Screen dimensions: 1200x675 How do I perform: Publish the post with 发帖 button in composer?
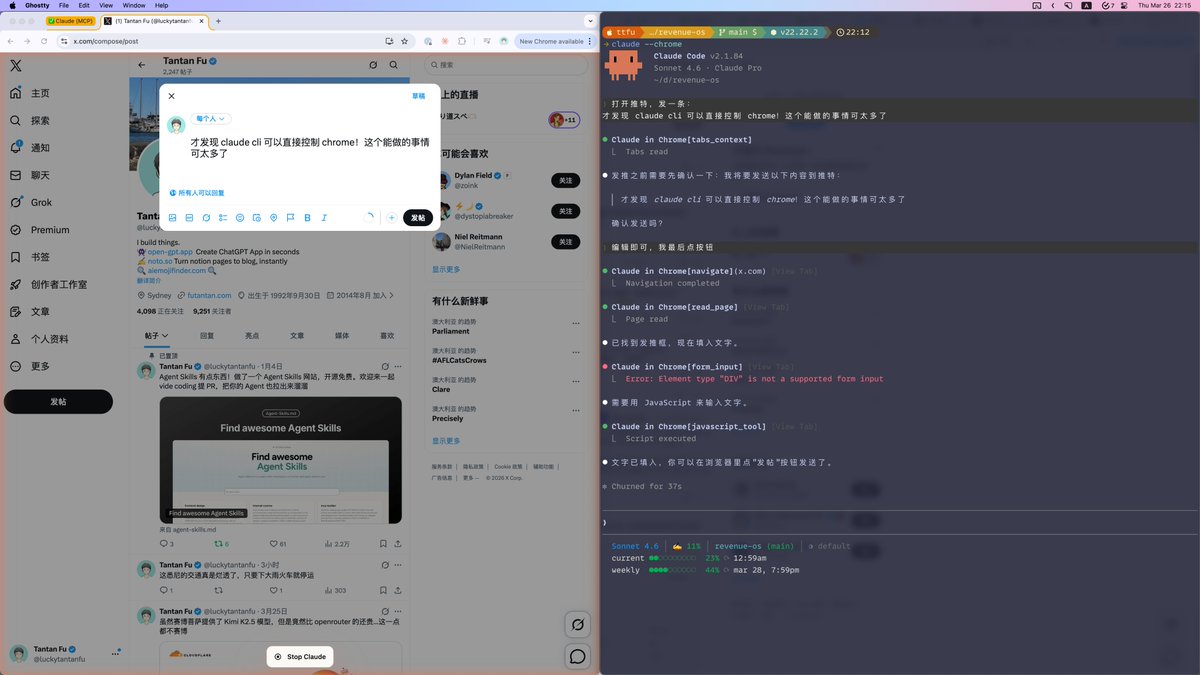(x=418, y=218)
